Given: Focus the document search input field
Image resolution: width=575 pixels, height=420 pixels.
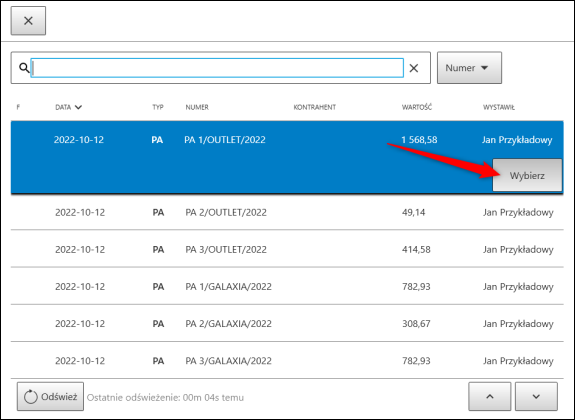Looking at the screenshot, I should [x=217, y=68].
